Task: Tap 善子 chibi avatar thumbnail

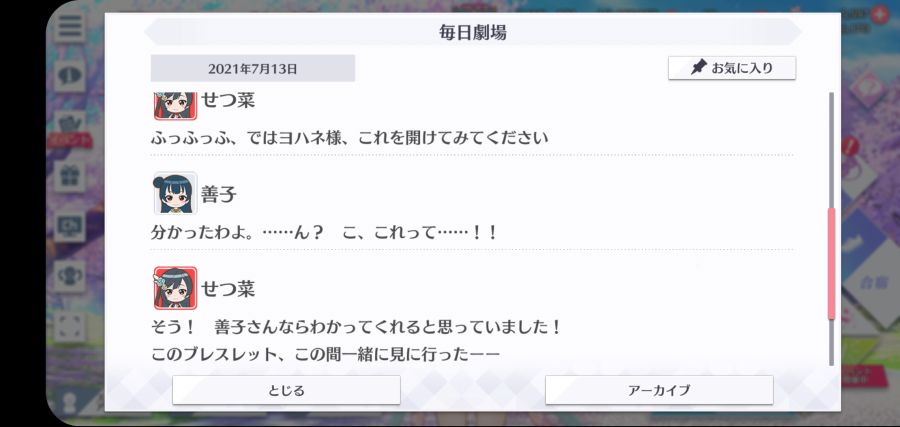Action: [x=176, y=193]
